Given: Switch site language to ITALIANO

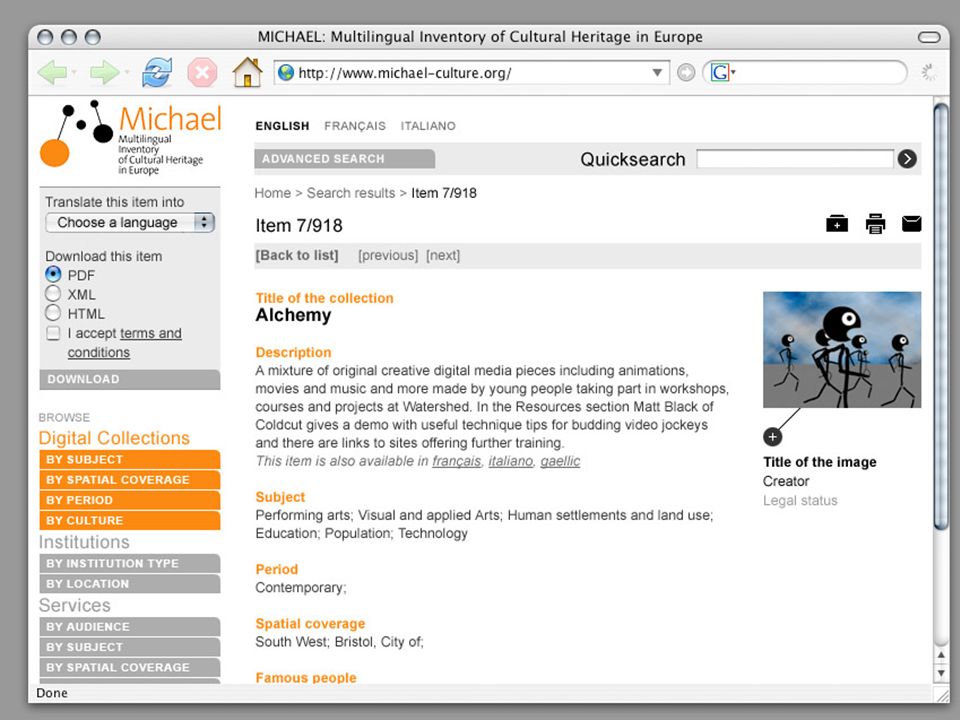Looking at the screenshot, I should click(428, 126).
